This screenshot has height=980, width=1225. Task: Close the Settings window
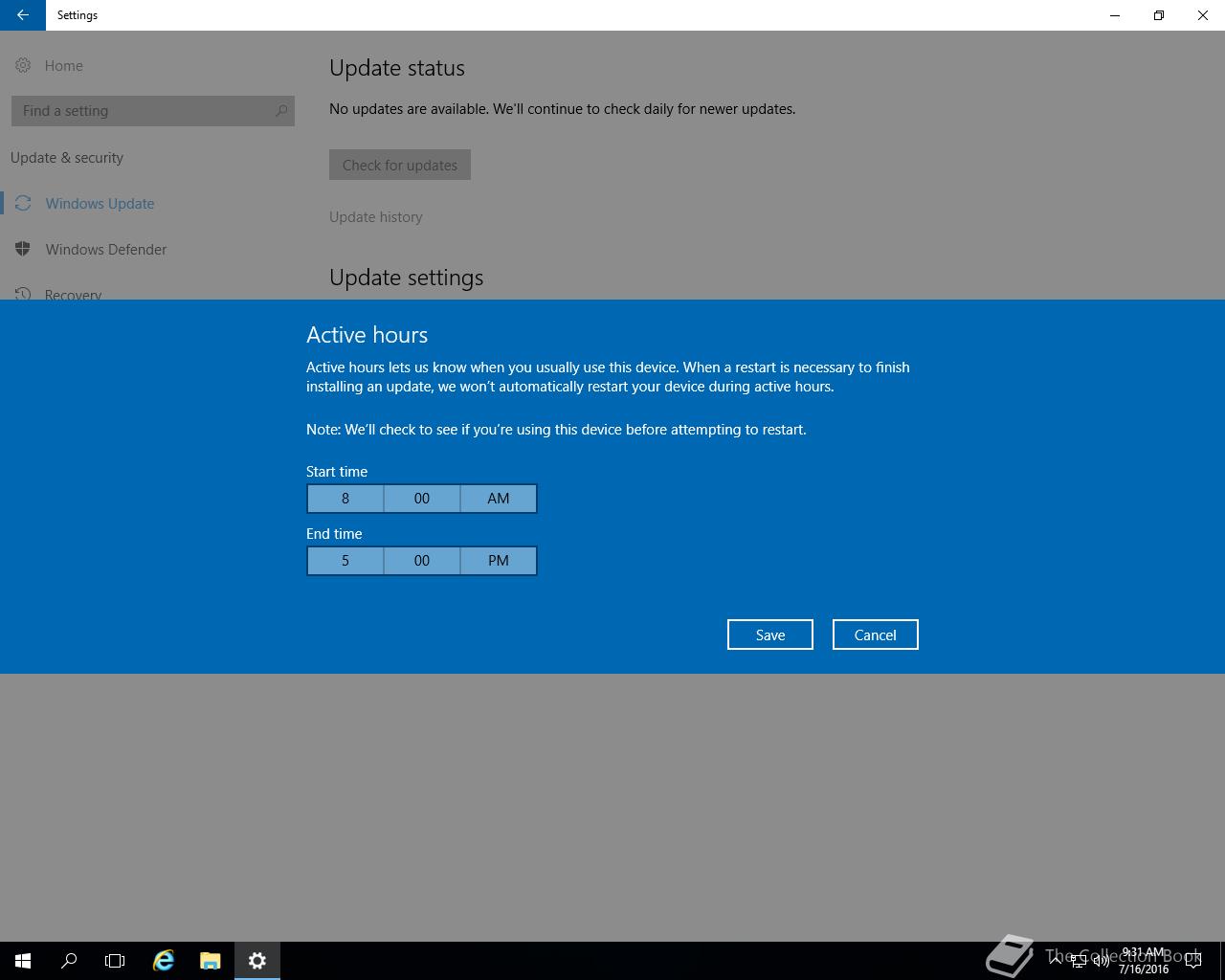[x=1203, y=15]
